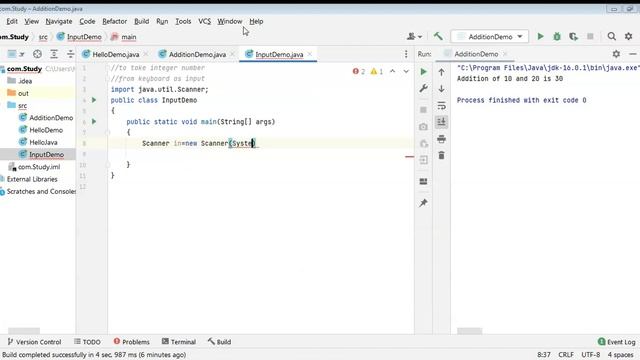This screenshot has width=640, height=360.
Task: Click the exit icon in the Run panel
Action: (423, 160)
